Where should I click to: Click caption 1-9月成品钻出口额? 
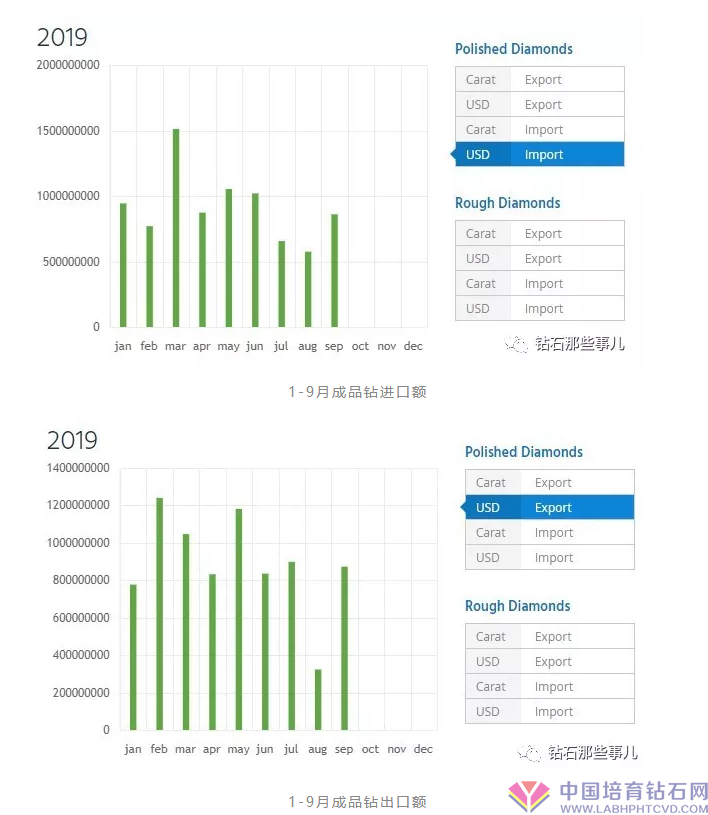click(358, 801)
